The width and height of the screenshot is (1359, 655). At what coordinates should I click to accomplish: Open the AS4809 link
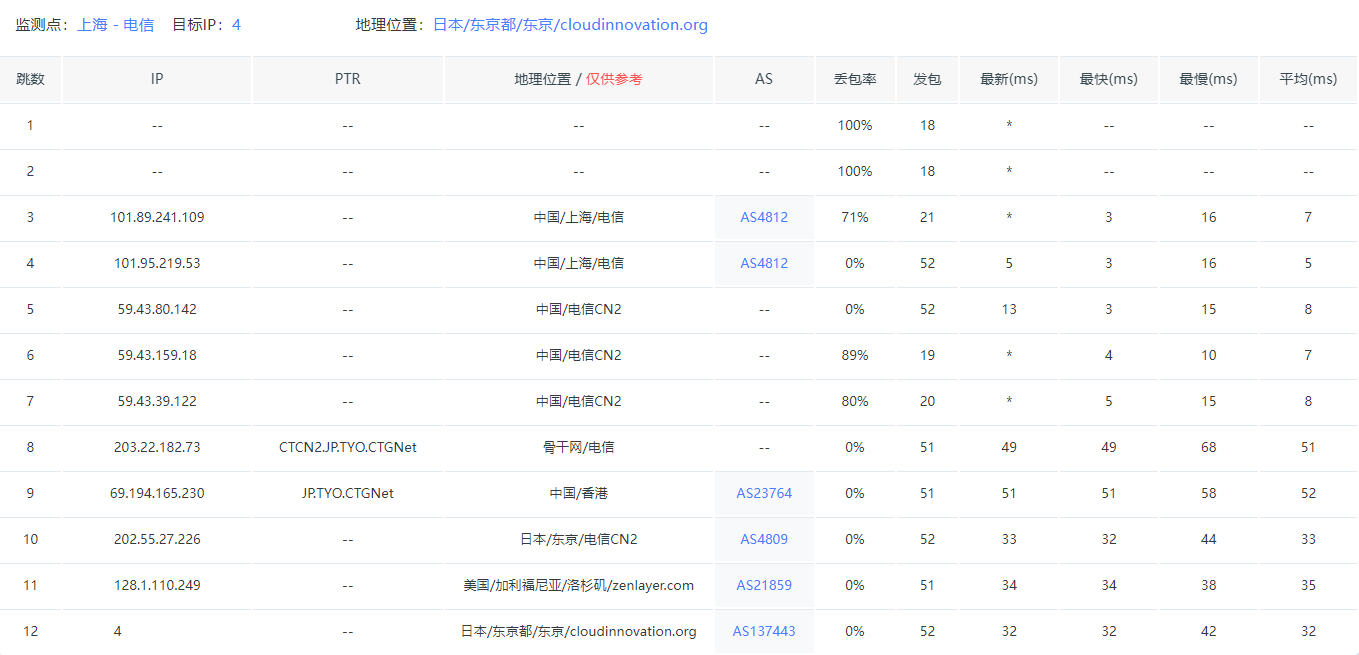[764, 539]
